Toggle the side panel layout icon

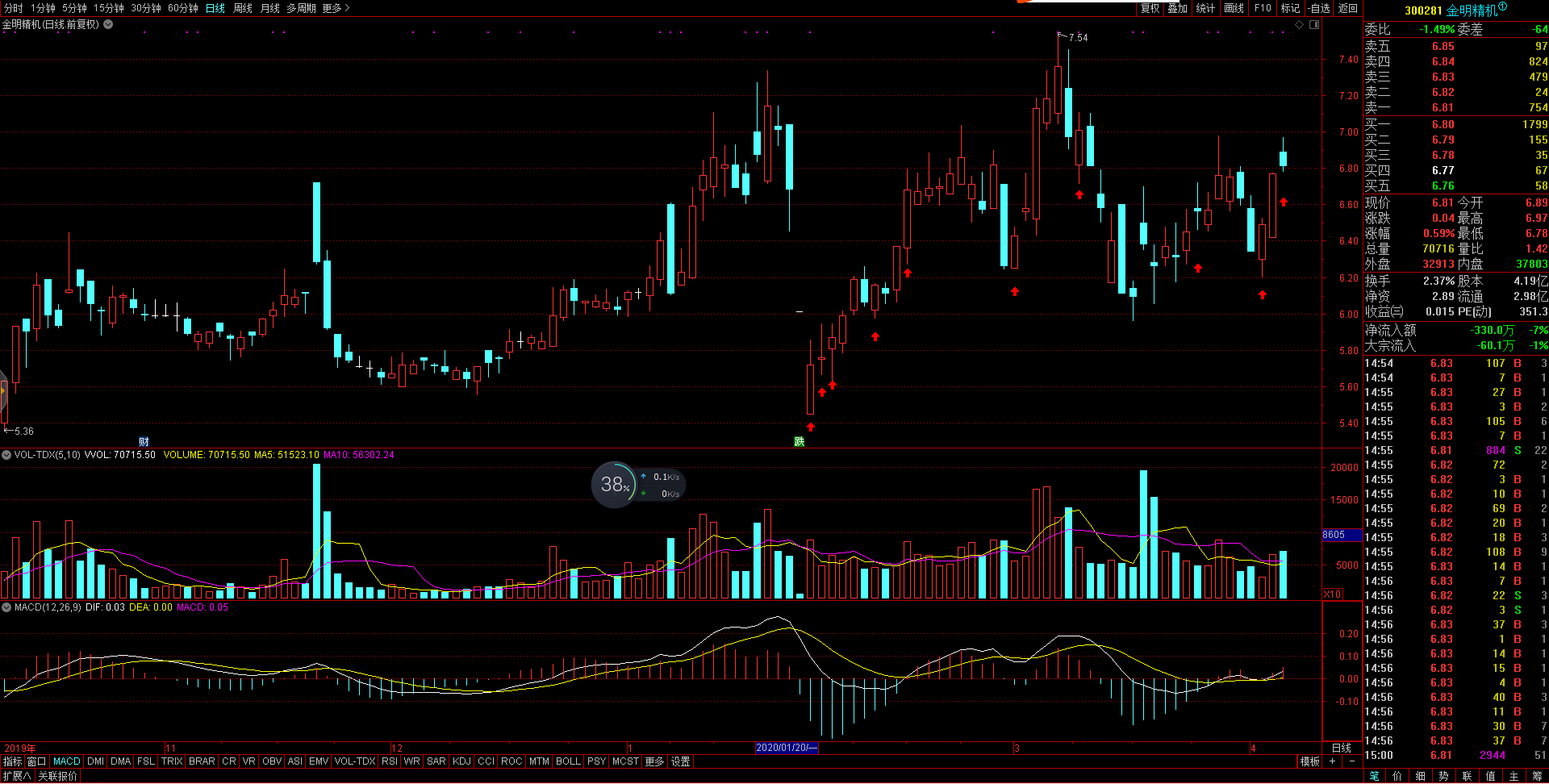[1314, 25]
